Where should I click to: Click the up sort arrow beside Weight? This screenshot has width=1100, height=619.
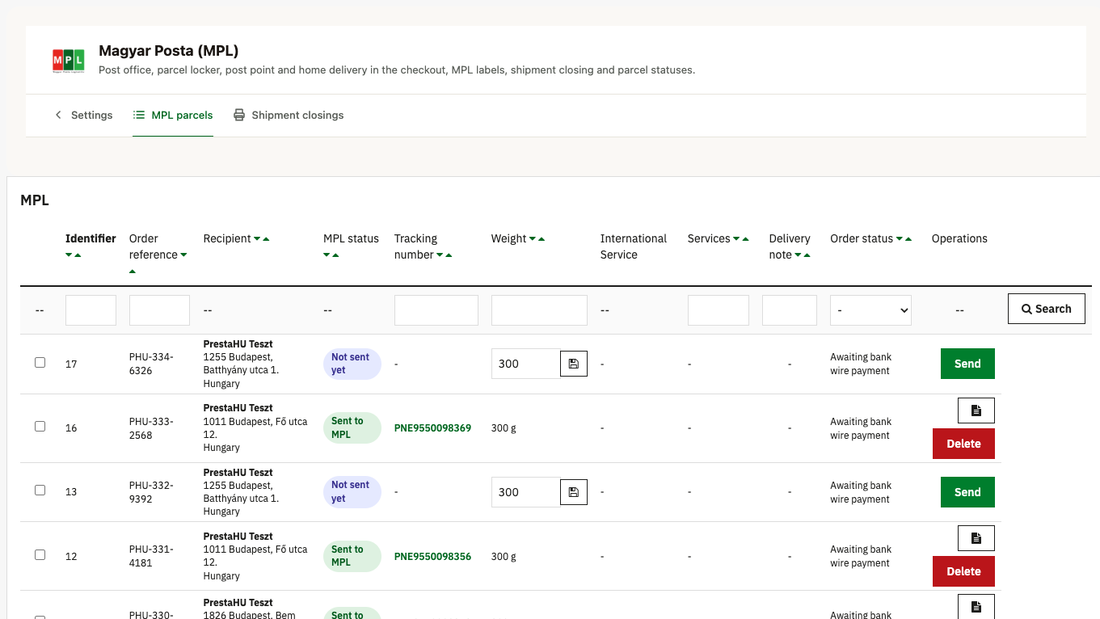(x=542, y=239)
